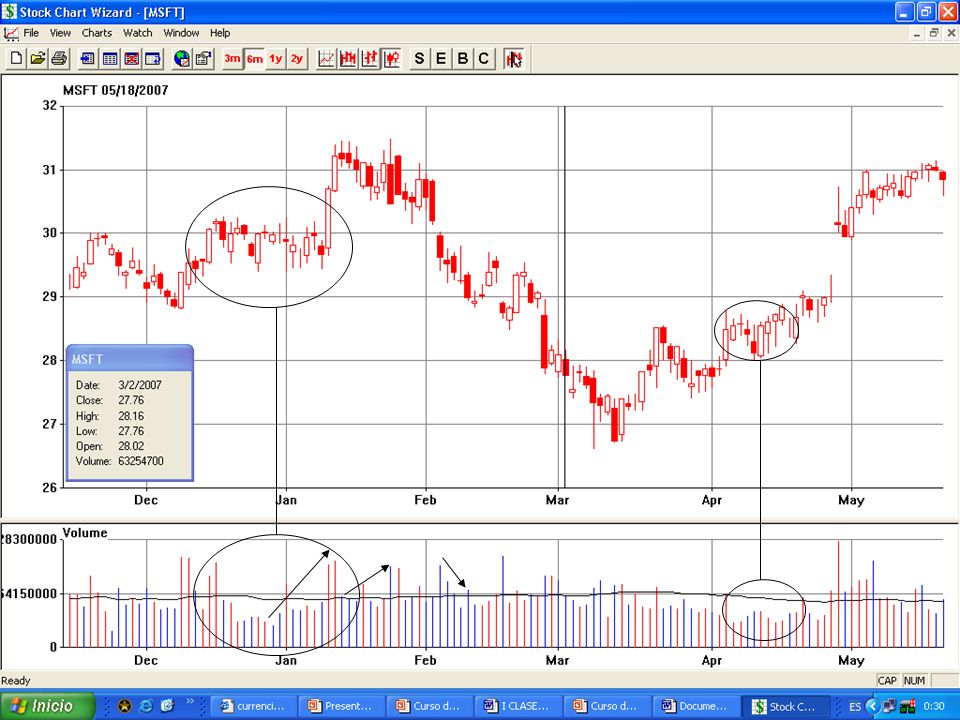
Task: Open the properties icon in toolbar
Action: tap(203, 59)
